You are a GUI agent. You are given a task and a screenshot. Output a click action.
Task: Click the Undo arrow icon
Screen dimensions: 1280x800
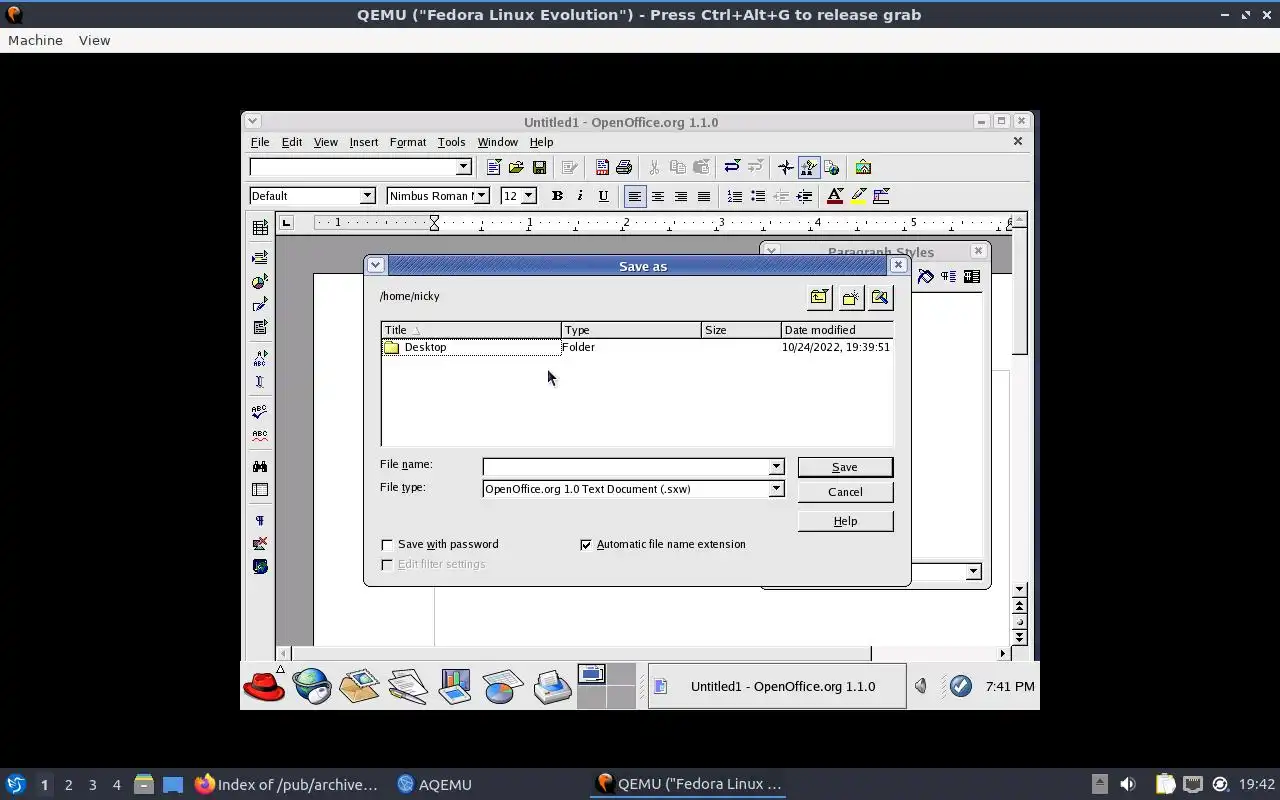pos(732,167)
